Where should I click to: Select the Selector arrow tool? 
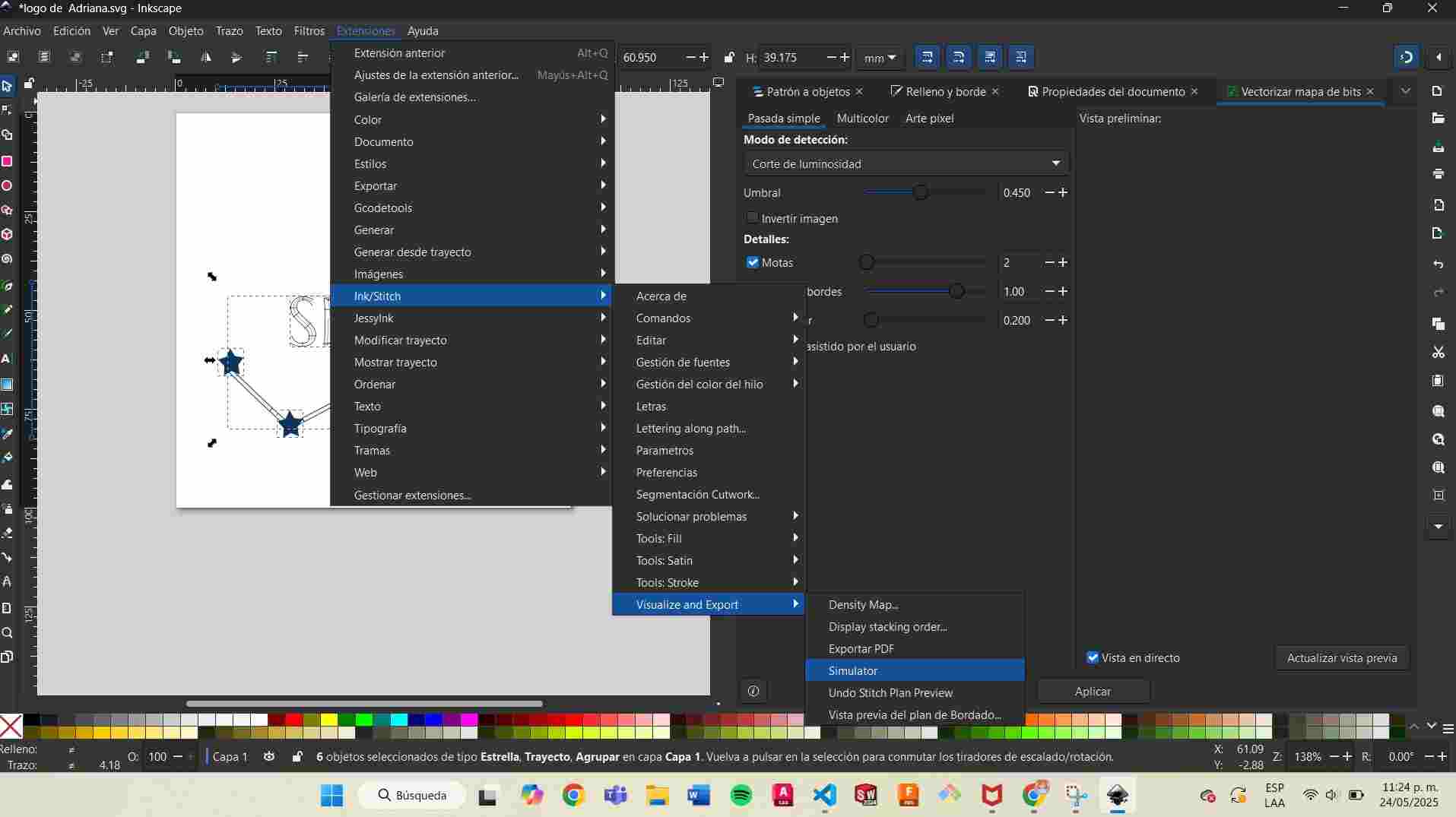(7, 86)
